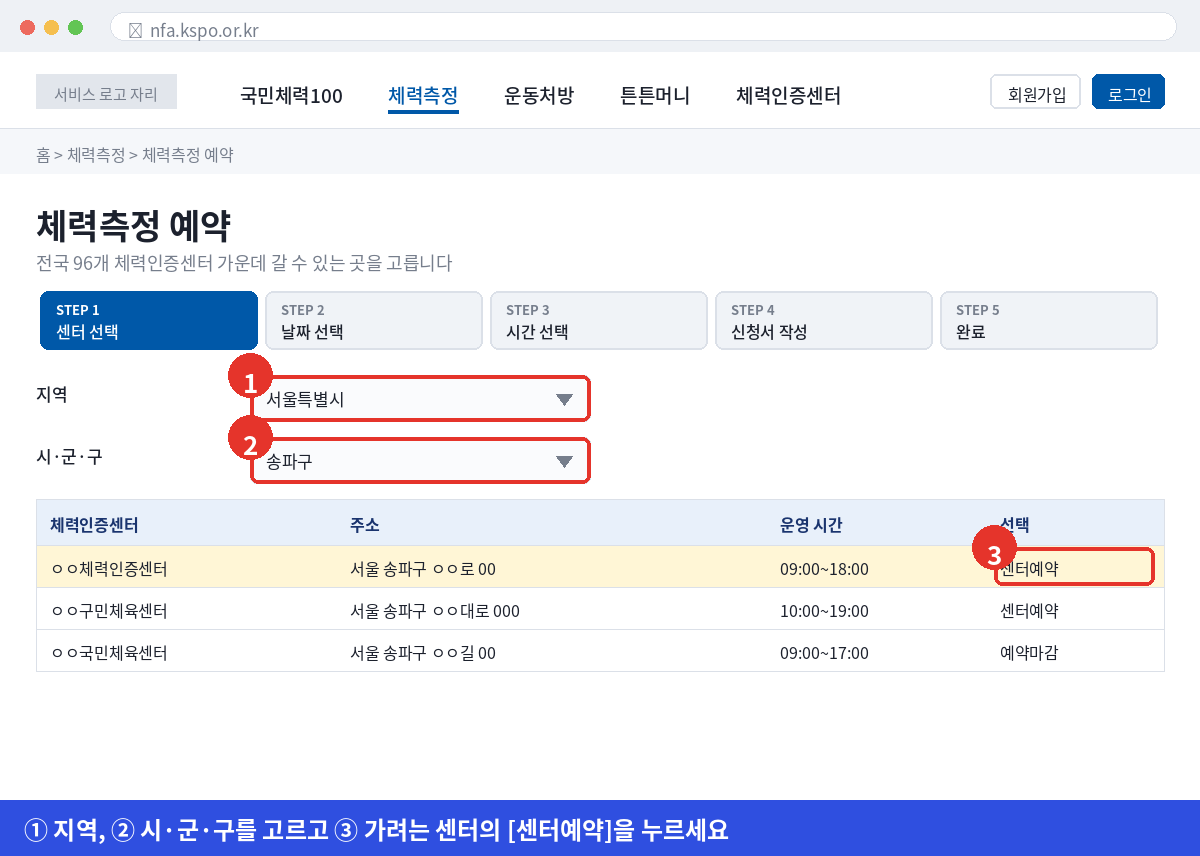Click the yellow minimize window button
The height and width of the screenshot is (856, 1200).
(x=51, y=27)
